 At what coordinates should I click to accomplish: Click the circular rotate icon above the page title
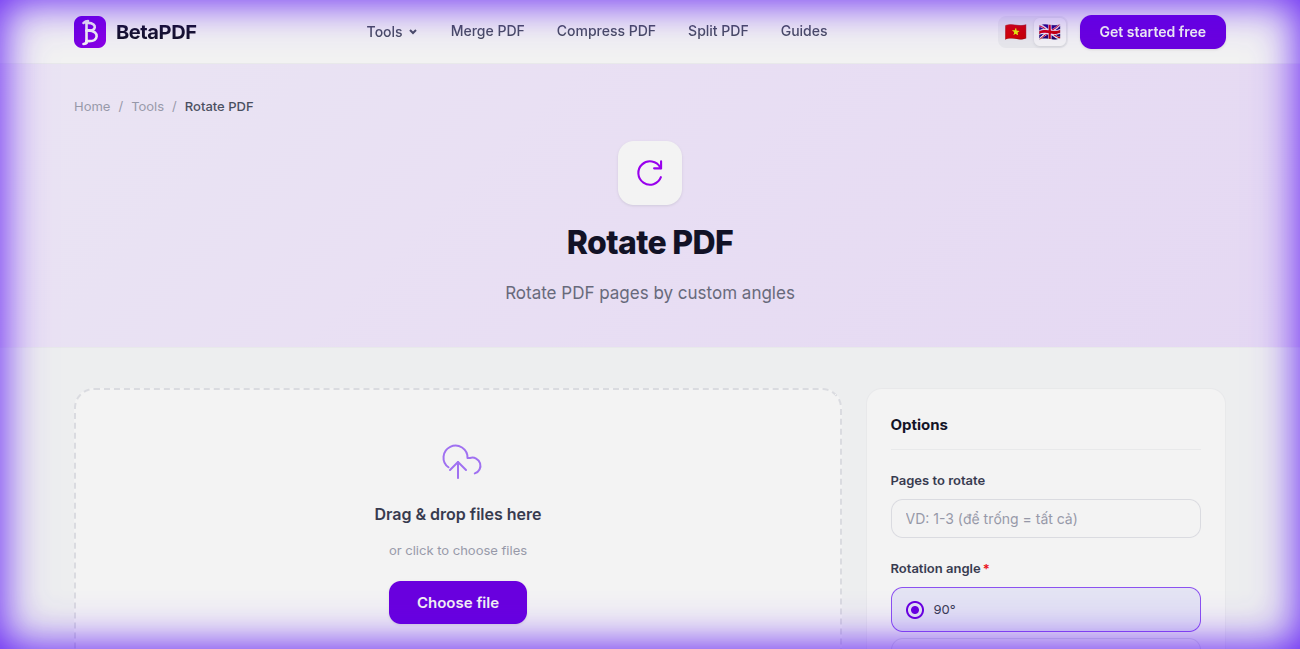[650, 173]
